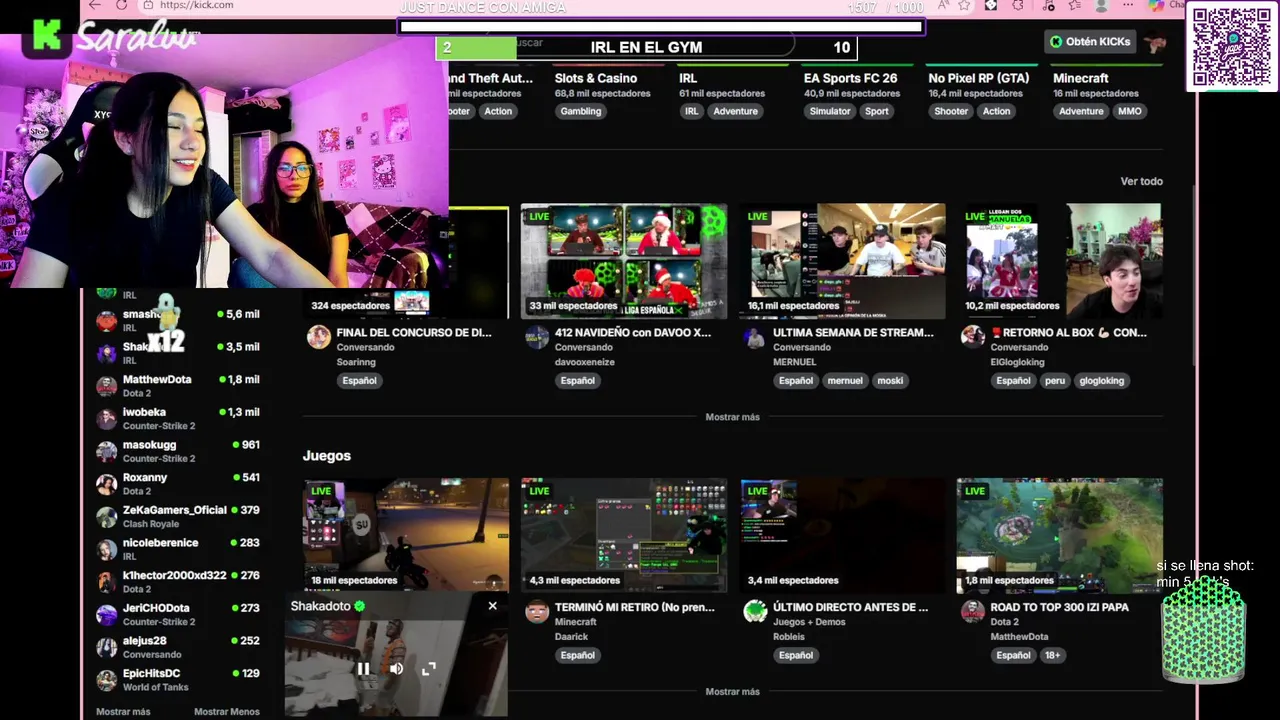Open the Minecraft category title at the top
The image size is (1280, 720).
(x=1081, y=78)
